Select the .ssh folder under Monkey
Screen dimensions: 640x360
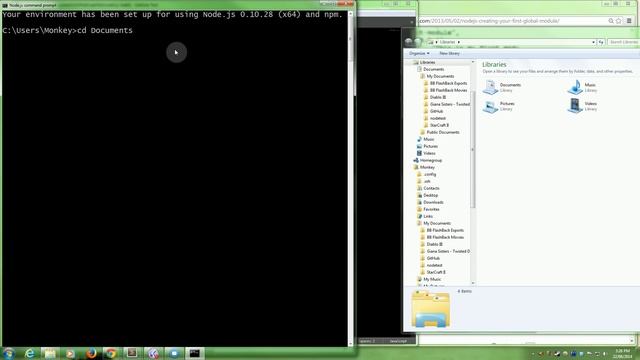pyautogui.click(x=427, y=181)
